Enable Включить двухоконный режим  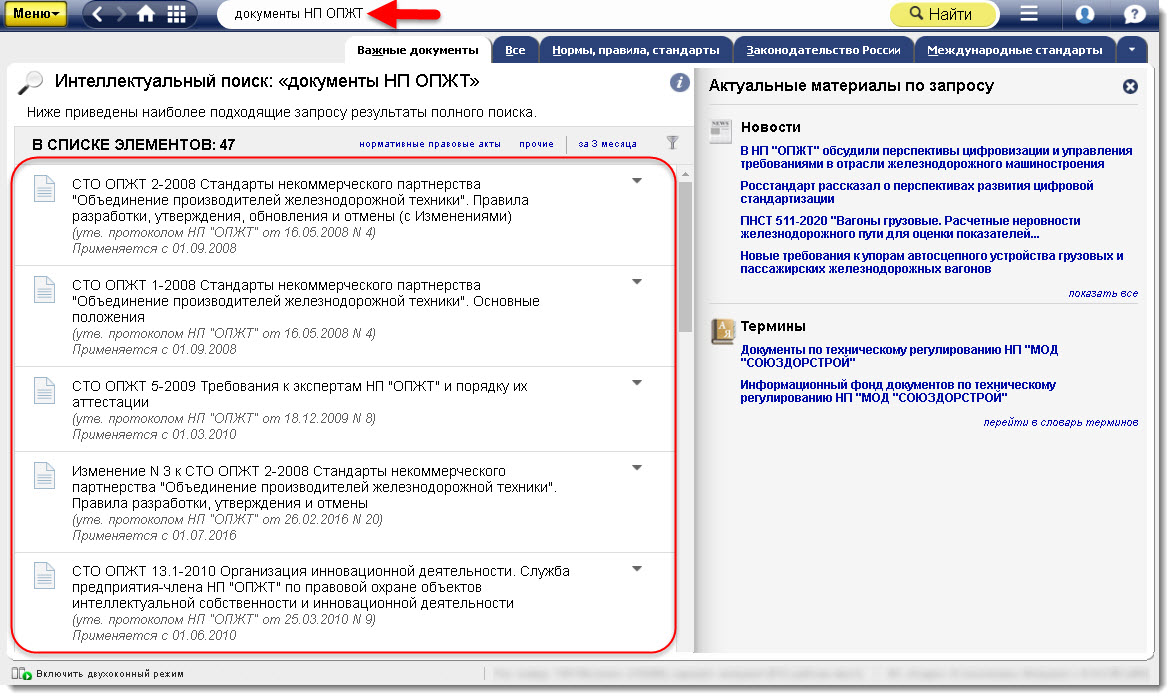click(x=109, y=674)
